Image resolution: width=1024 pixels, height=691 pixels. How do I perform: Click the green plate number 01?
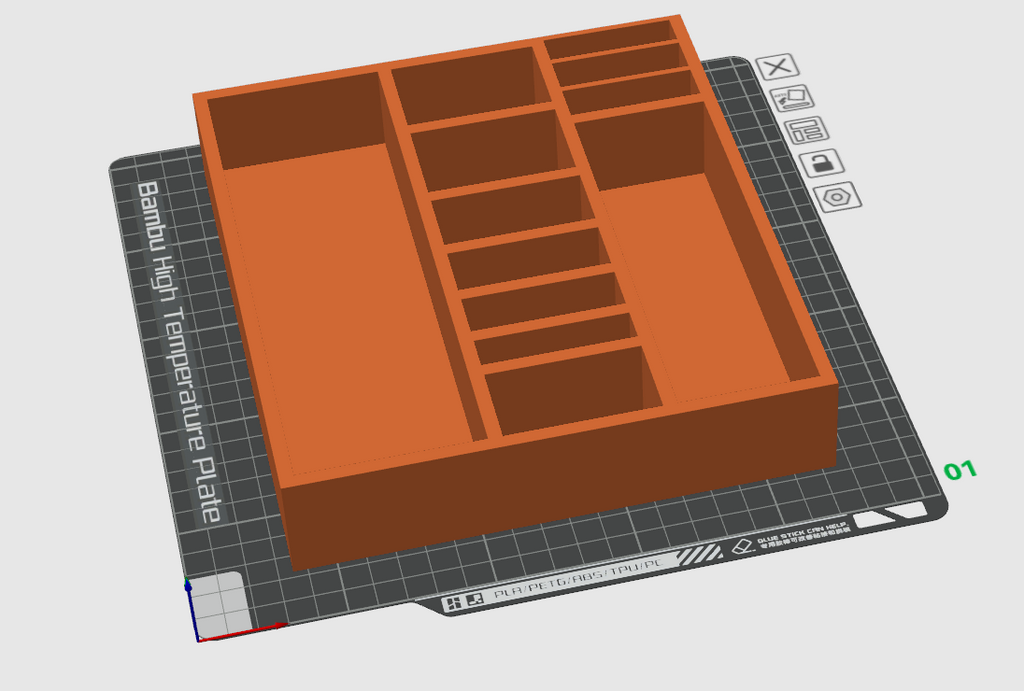pyautogui.click(x=960, y=470)
